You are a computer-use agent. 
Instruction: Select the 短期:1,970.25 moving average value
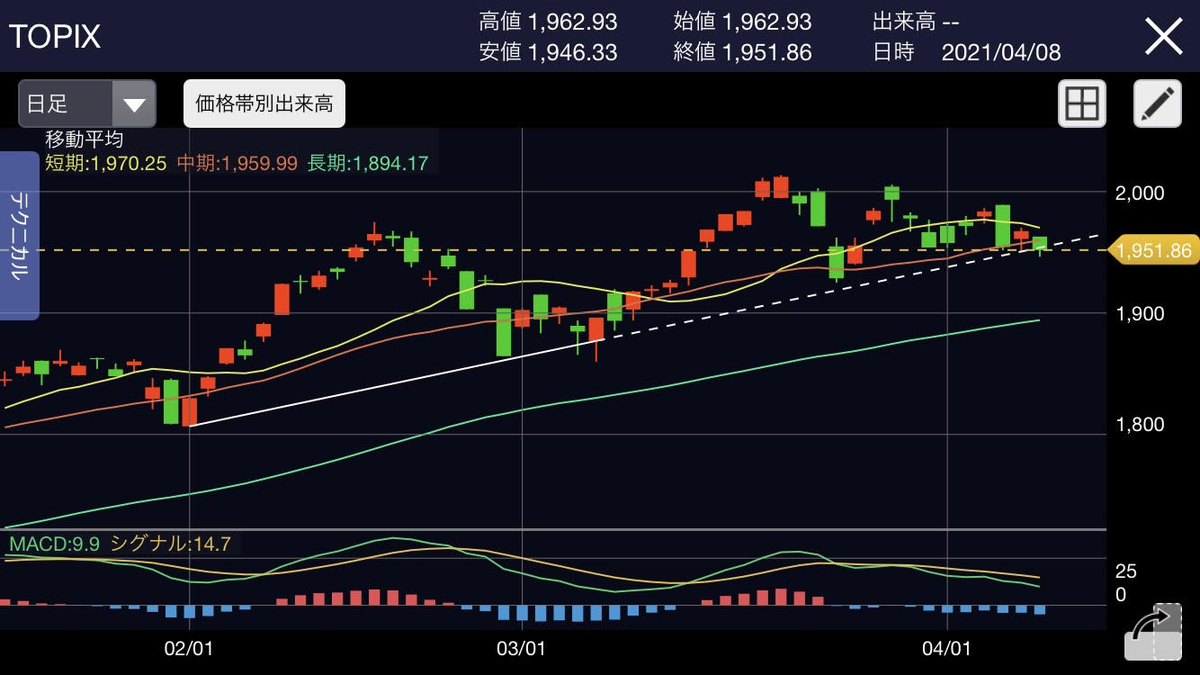point(105,163)
